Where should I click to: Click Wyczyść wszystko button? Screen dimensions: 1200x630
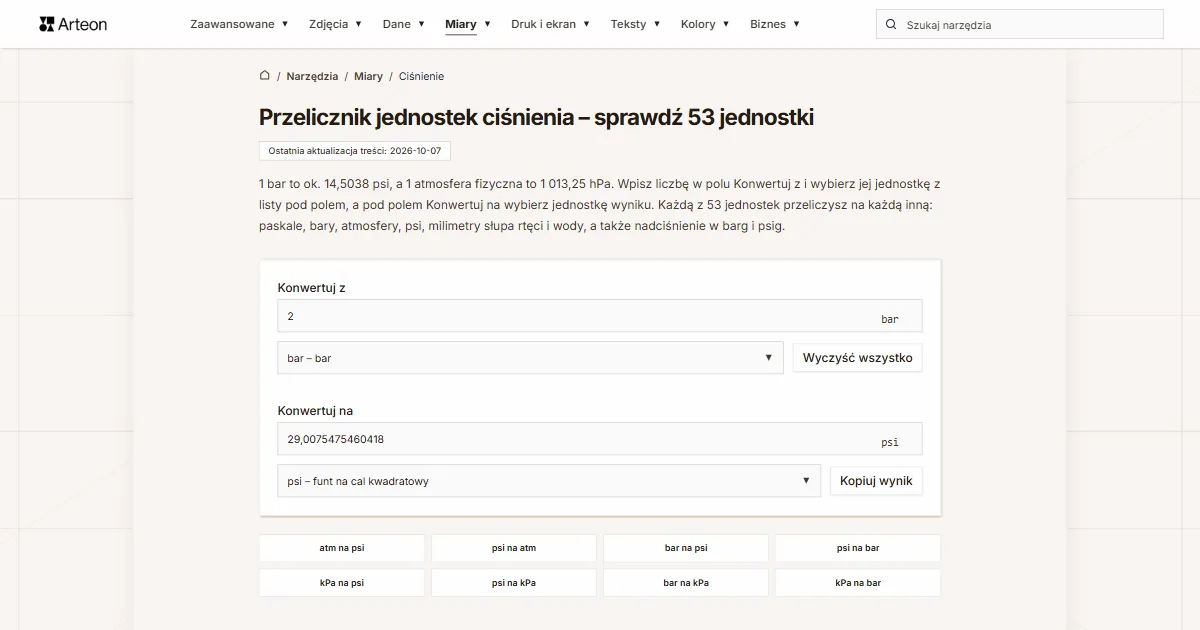(x=857, y=358)
